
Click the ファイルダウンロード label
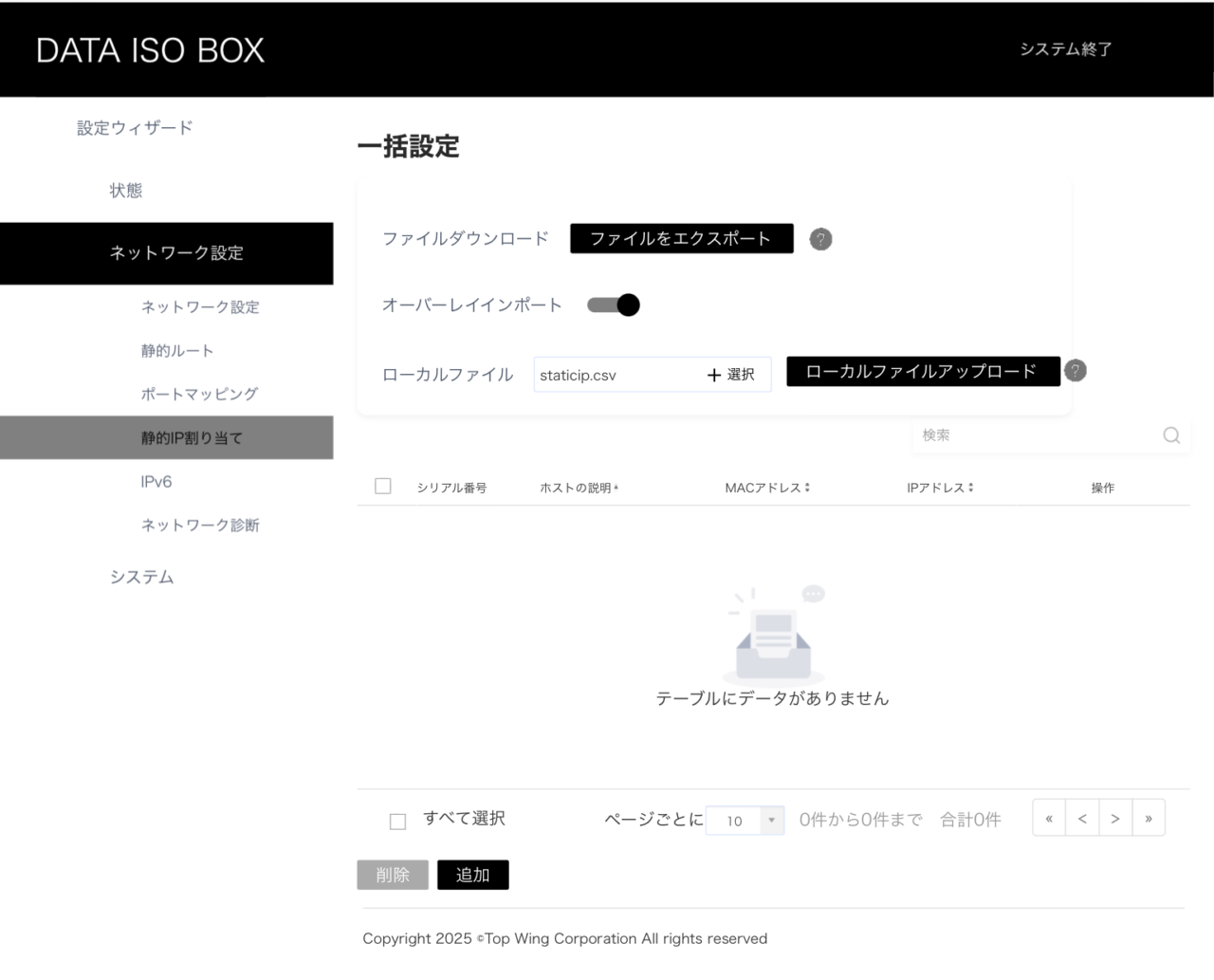[466, 239]
